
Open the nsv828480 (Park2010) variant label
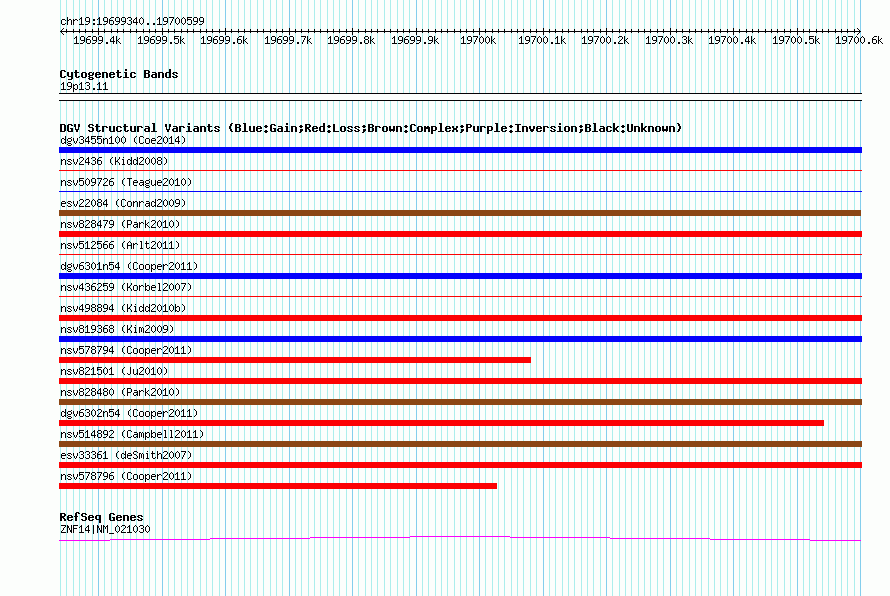120,392
